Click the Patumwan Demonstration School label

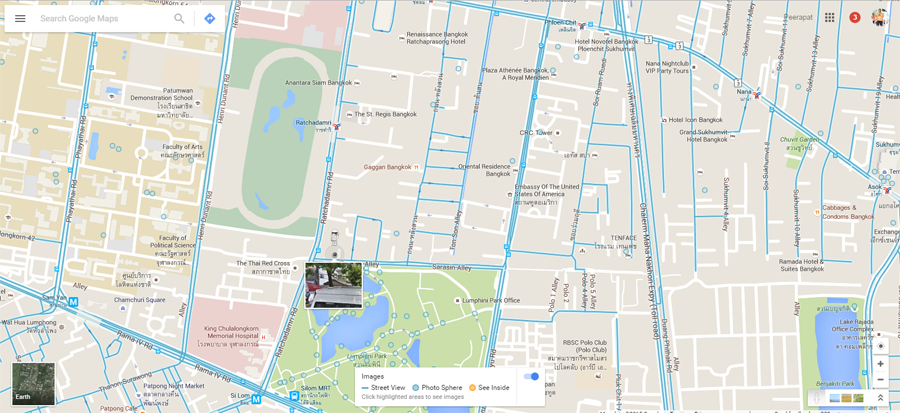(x=161, y=94)
